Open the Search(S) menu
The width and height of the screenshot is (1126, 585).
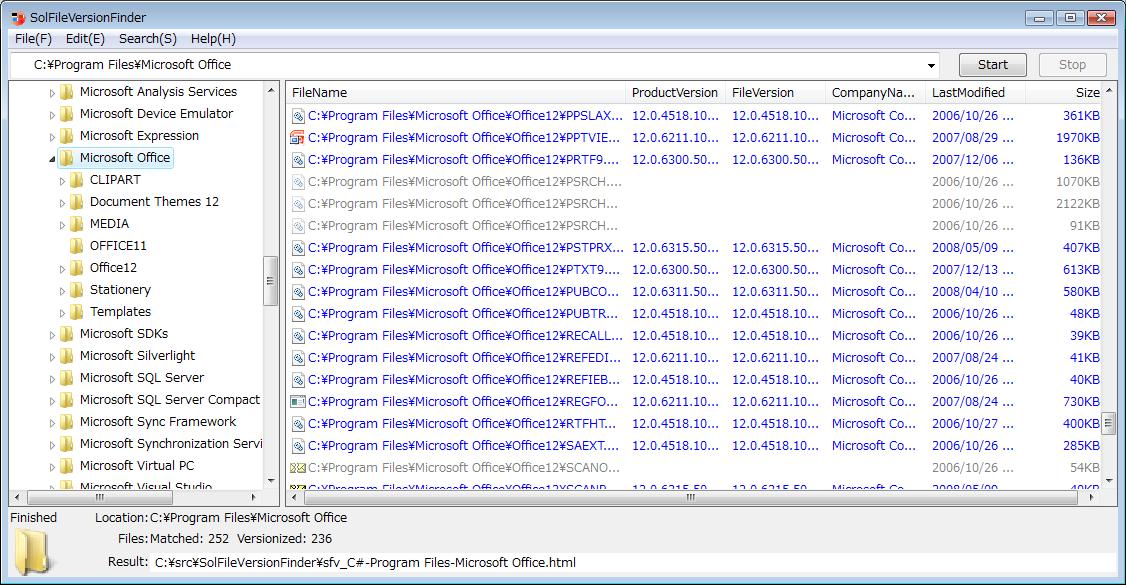[x=147, y=39]
